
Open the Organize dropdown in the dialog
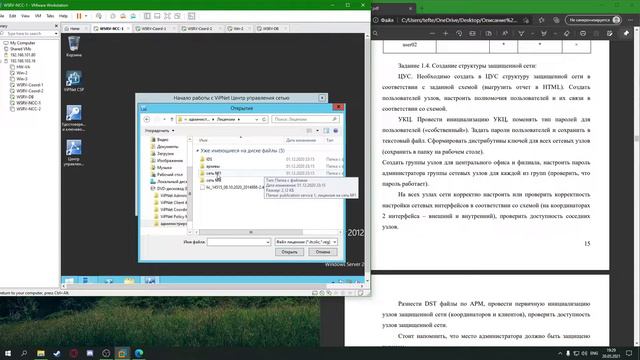click(160, 131)
